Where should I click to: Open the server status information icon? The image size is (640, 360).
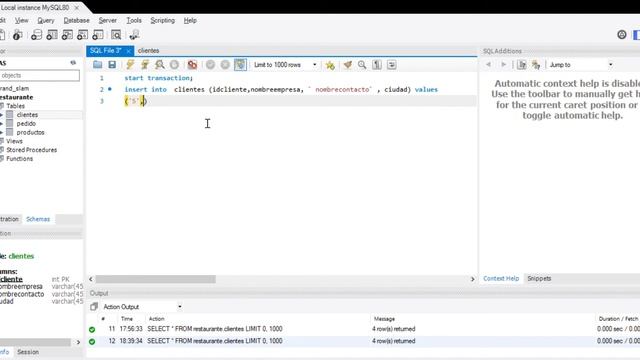[17, 35]
